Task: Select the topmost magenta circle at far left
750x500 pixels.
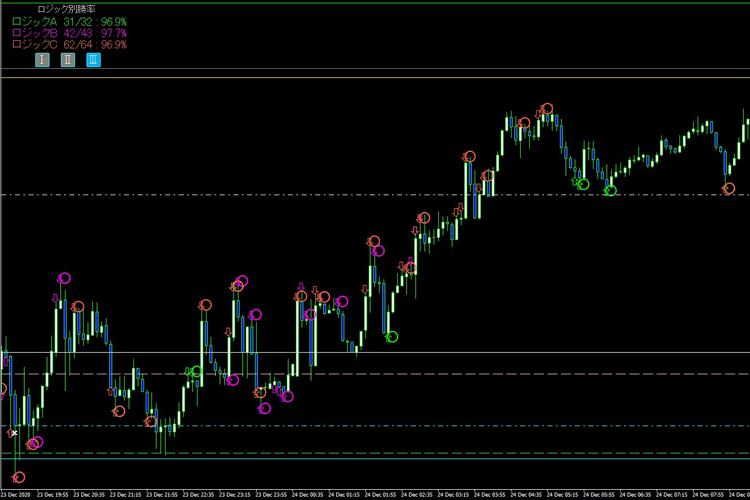Action: [x=64, y=278]
